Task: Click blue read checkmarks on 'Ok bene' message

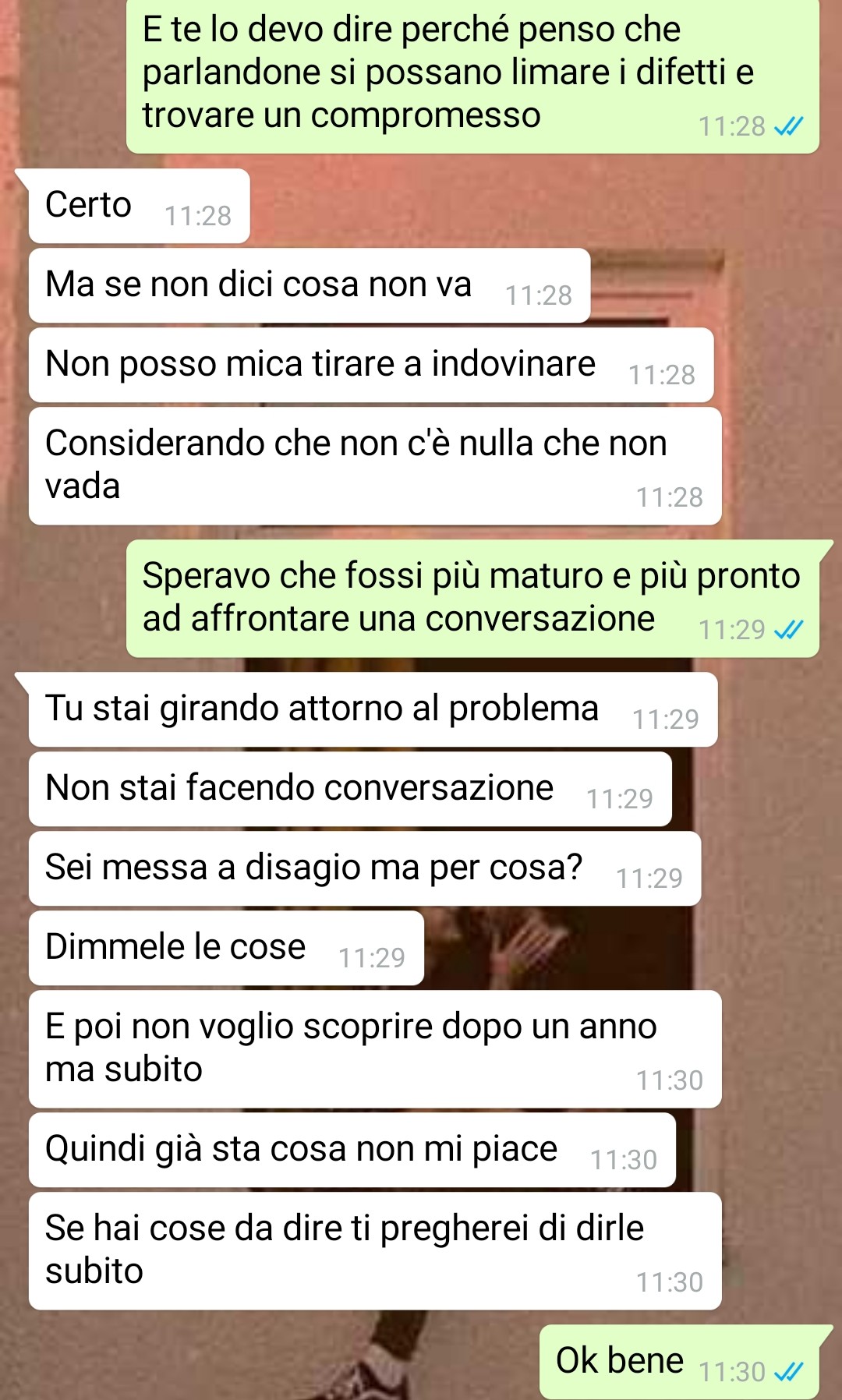Action: pos(788,1371)
